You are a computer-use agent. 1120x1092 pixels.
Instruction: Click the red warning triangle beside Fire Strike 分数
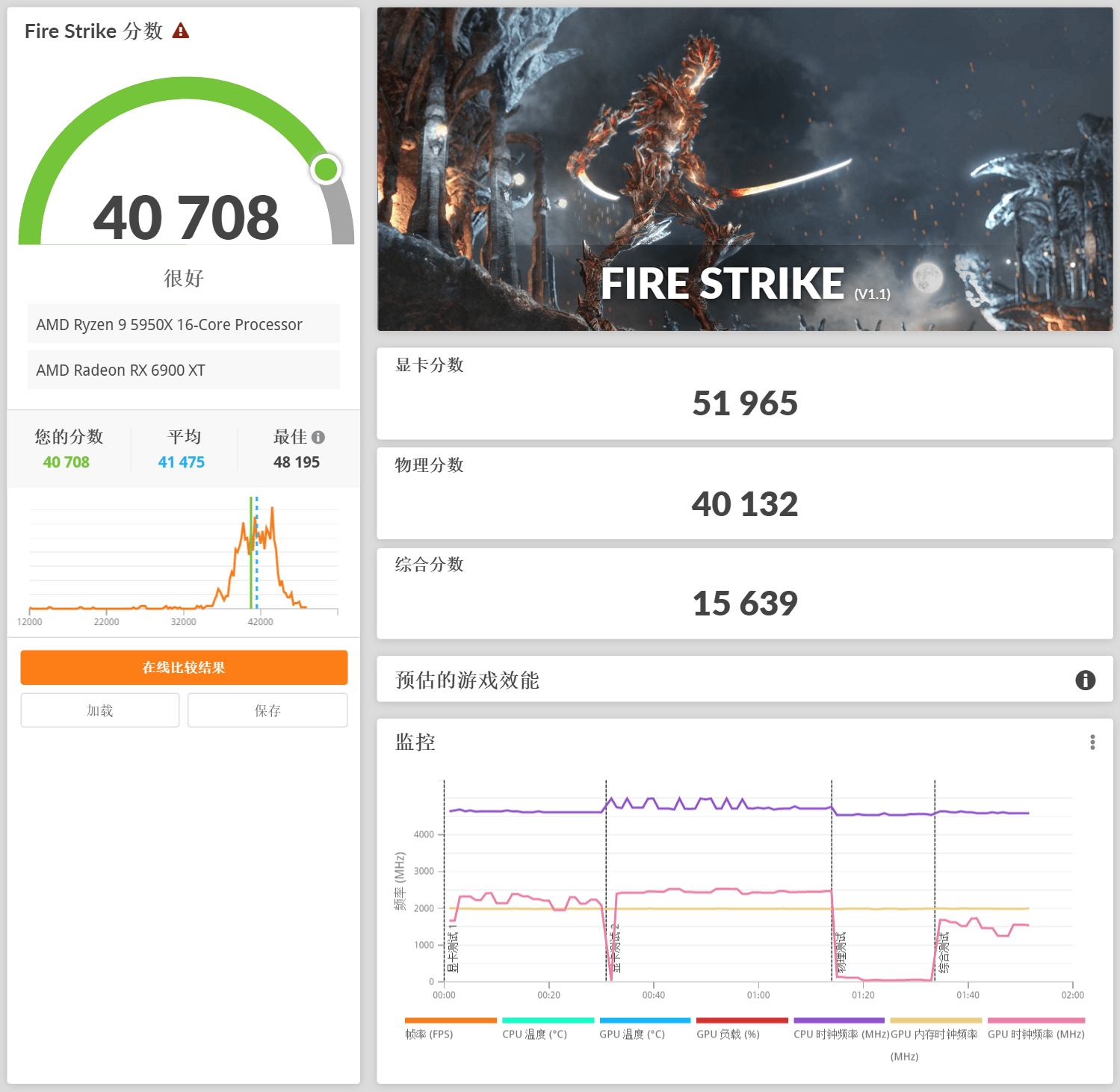(180, 31)
